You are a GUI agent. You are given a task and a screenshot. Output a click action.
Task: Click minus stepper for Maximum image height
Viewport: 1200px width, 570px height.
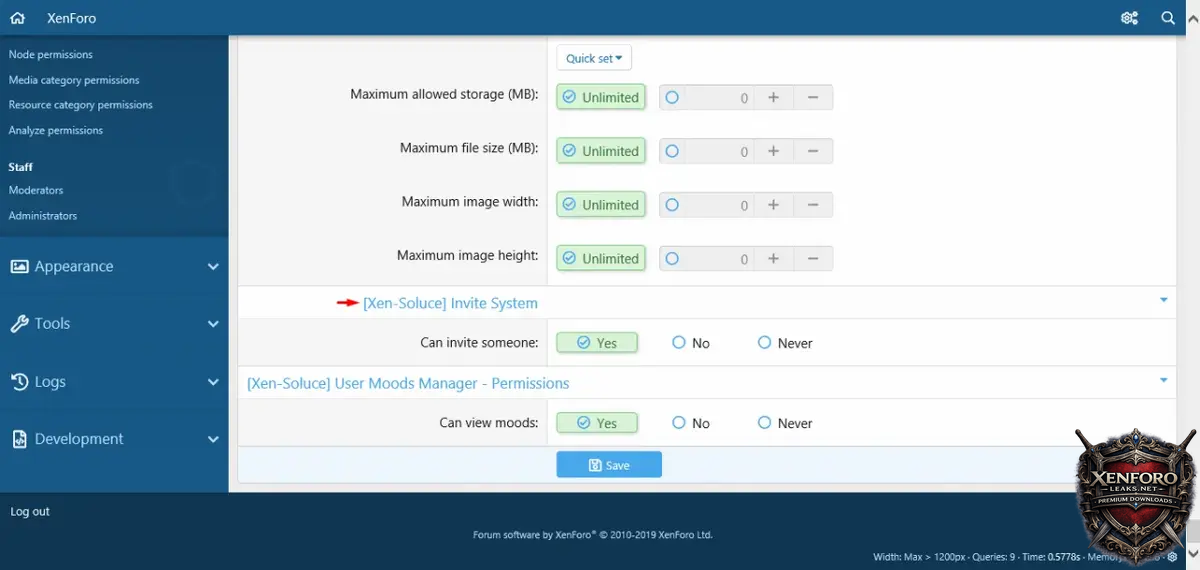813,258
